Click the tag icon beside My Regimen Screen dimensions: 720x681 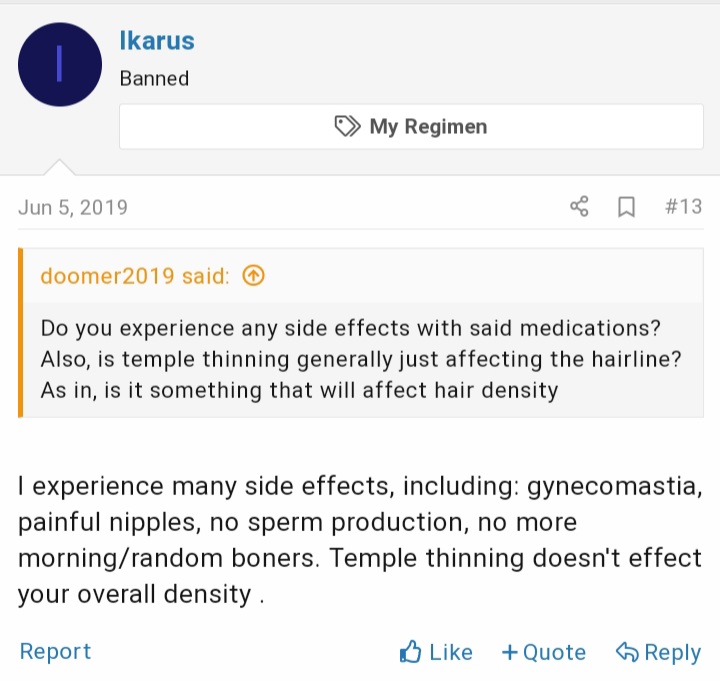click(348, 127)
